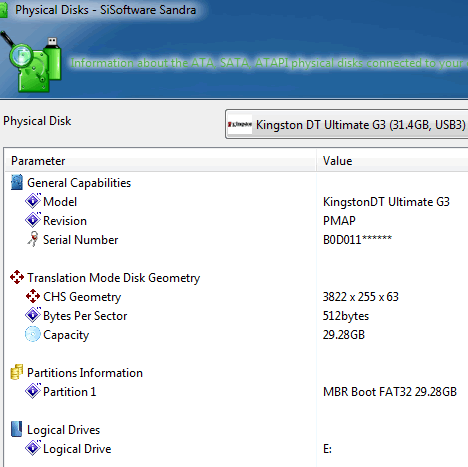The height and width of the screenshot is (467, 468).
Task: Select the Model parameter row
Action: click(x=237, y=202)
